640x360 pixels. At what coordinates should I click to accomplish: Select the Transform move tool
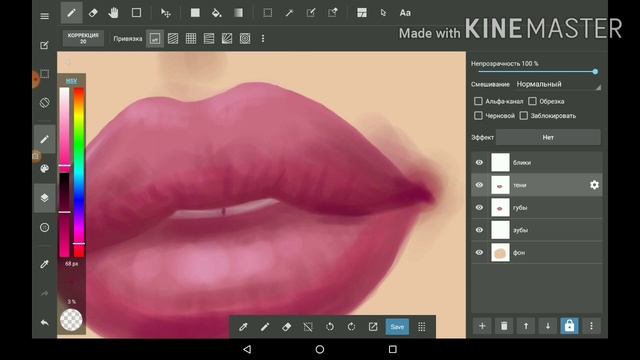tap(166, 13)
